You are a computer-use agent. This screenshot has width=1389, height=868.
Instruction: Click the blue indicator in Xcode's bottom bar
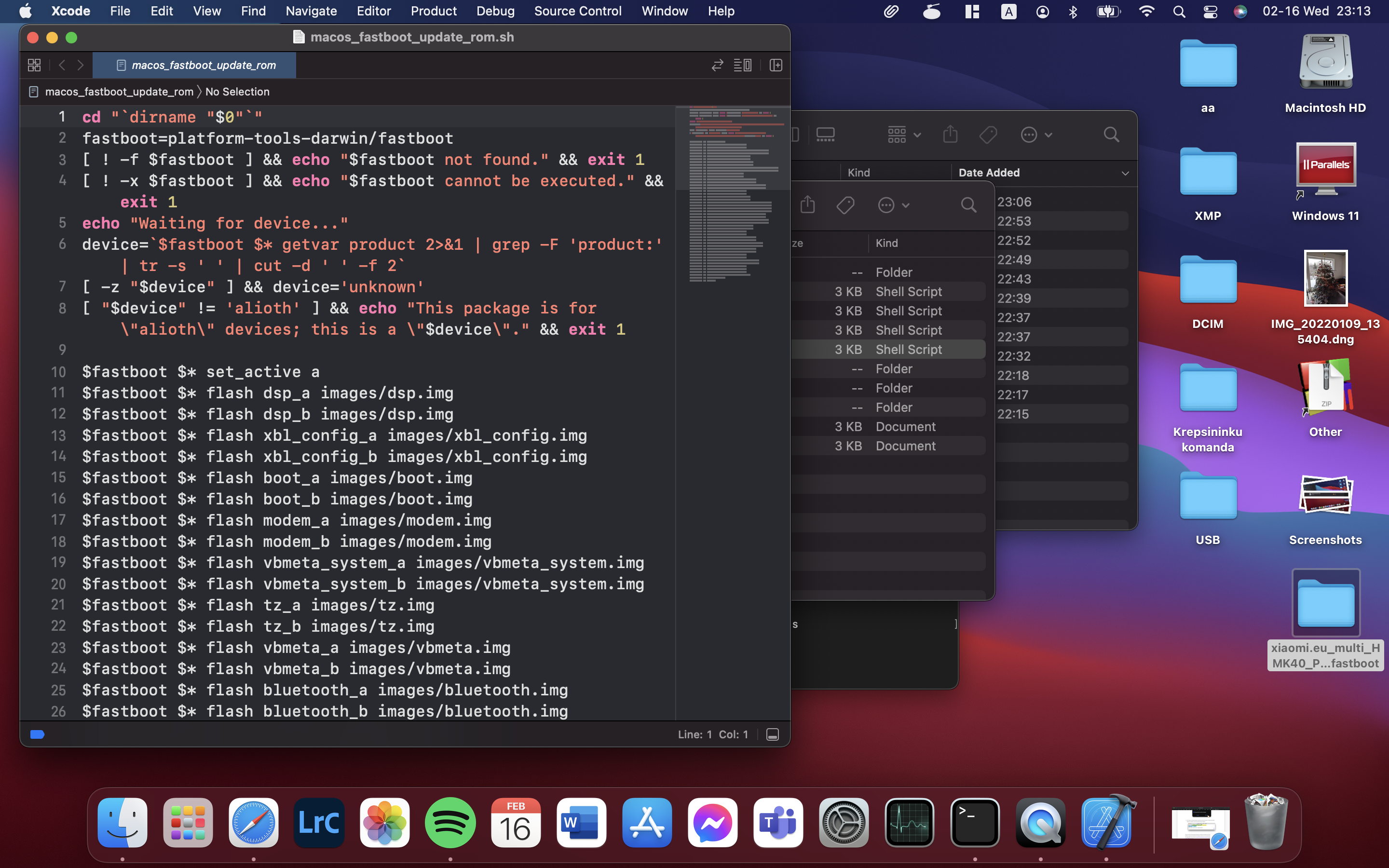37,734
